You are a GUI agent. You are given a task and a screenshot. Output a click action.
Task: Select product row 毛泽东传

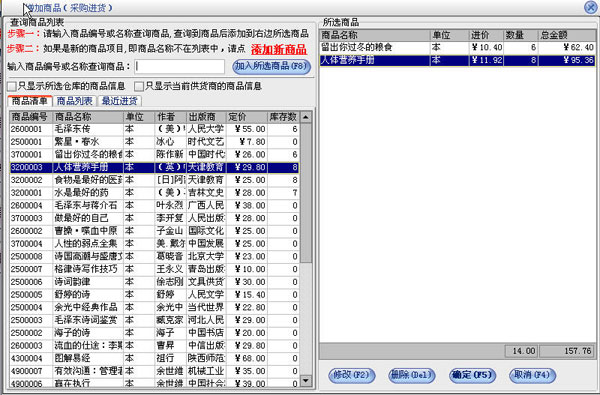[x=155, y=129]
